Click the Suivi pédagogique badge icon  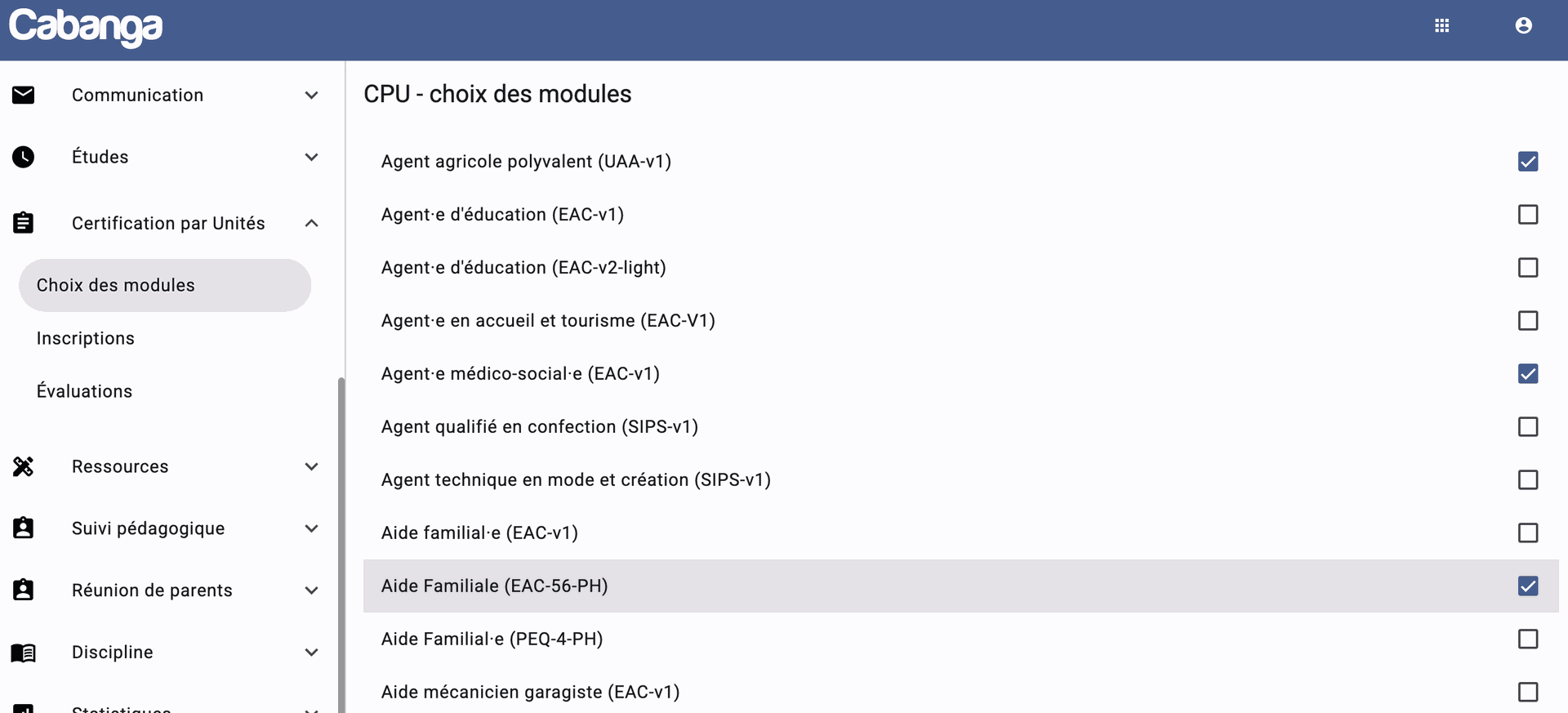(24, 528)
